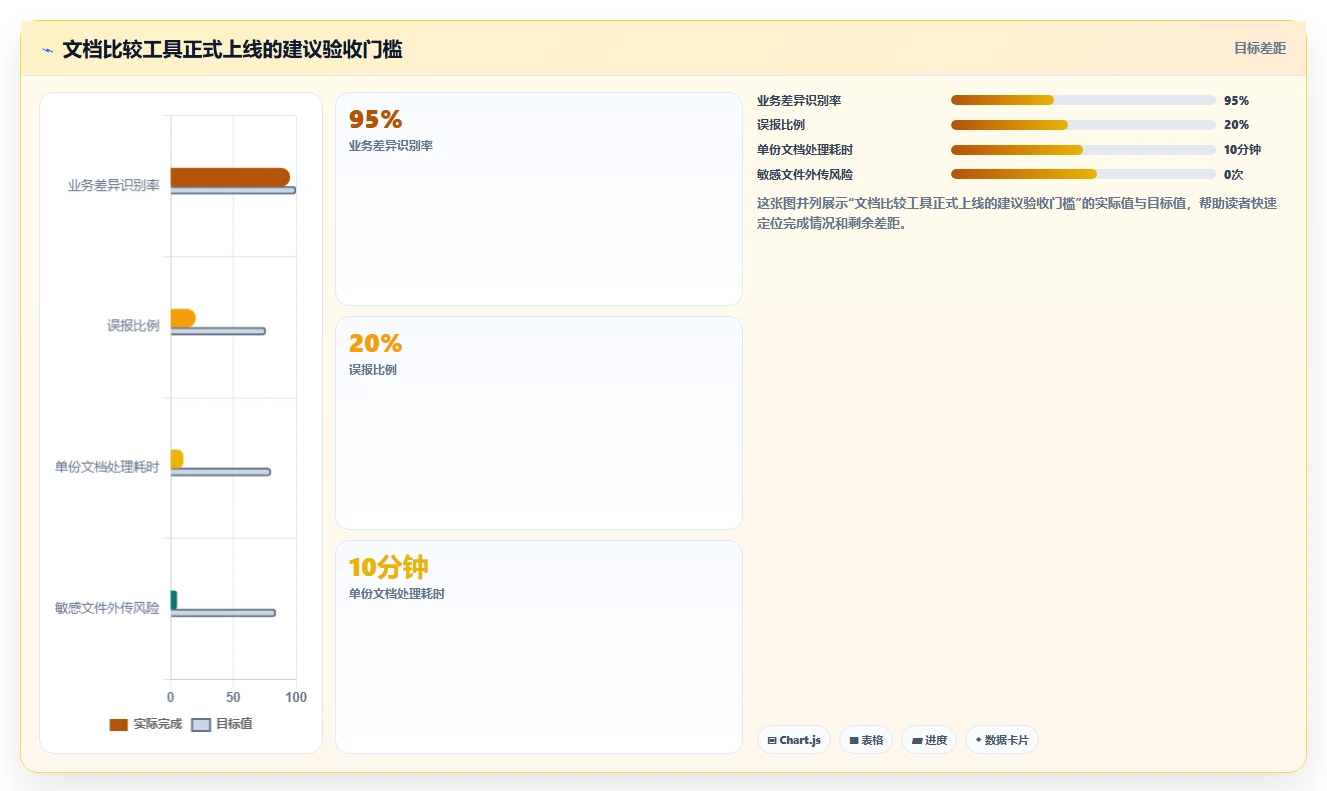
Task: Click the 单份文档处理耗时 target value bar
Action: pos(221,472)
